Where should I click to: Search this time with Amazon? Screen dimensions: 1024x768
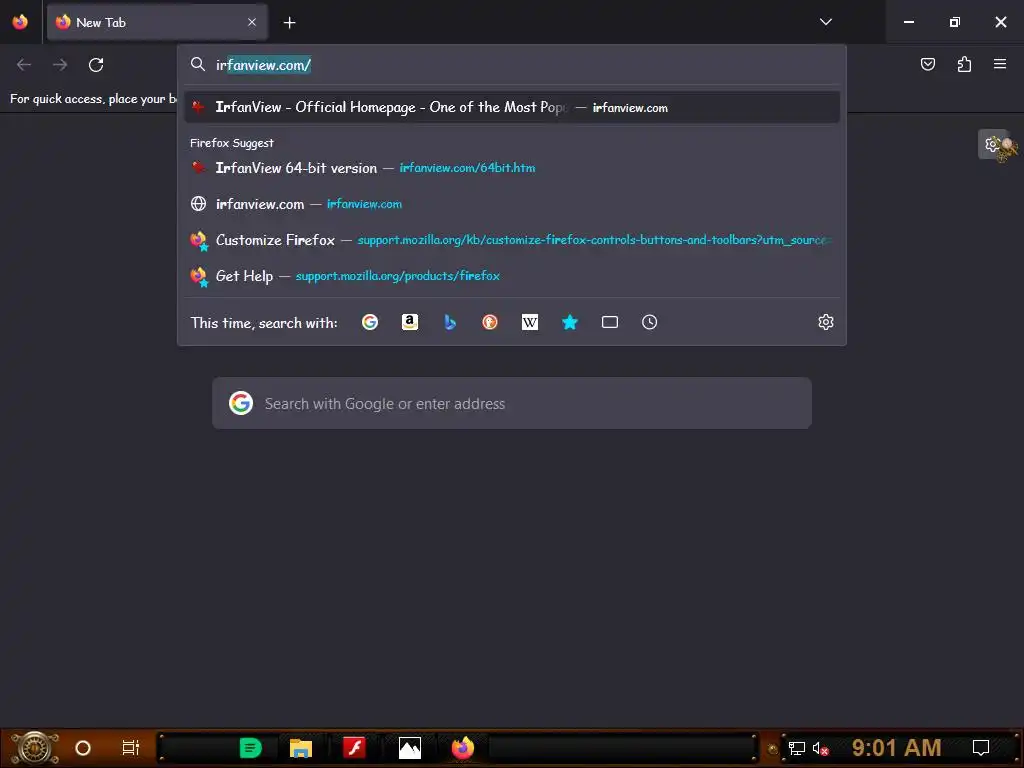pos(409,322)
